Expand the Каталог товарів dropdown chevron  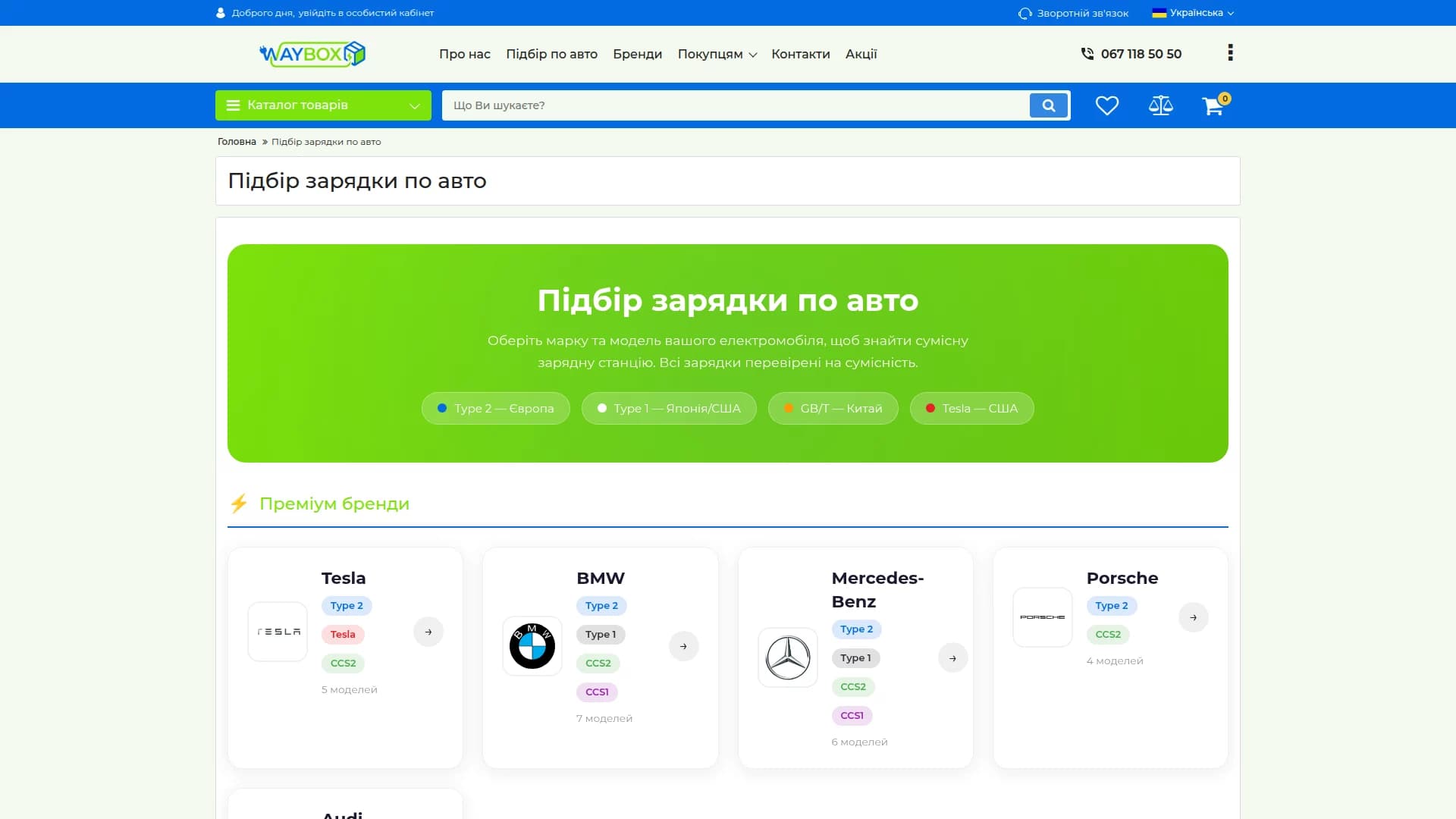(415, 106)
